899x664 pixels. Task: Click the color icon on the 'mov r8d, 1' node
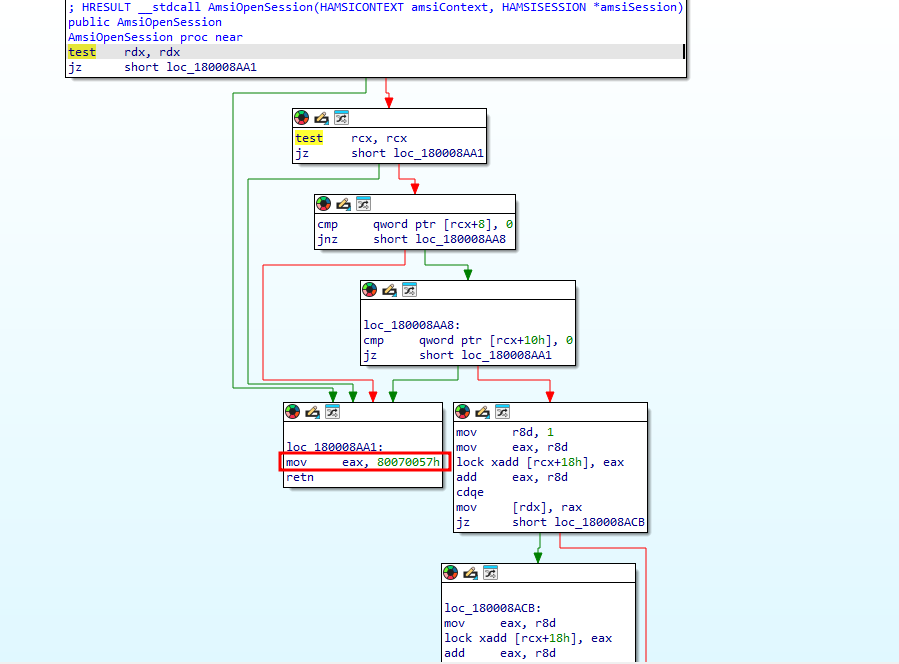click(x=463, y=411)
